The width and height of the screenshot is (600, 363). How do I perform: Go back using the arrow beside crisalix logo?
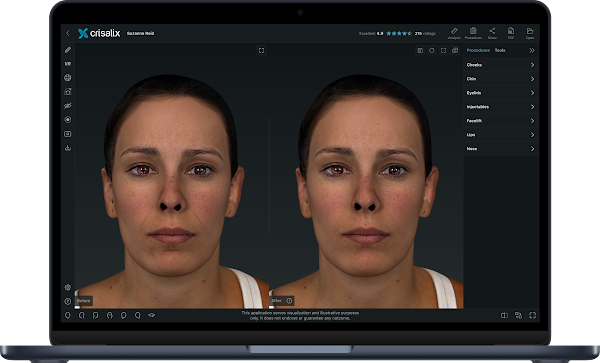tap(68, 34)
